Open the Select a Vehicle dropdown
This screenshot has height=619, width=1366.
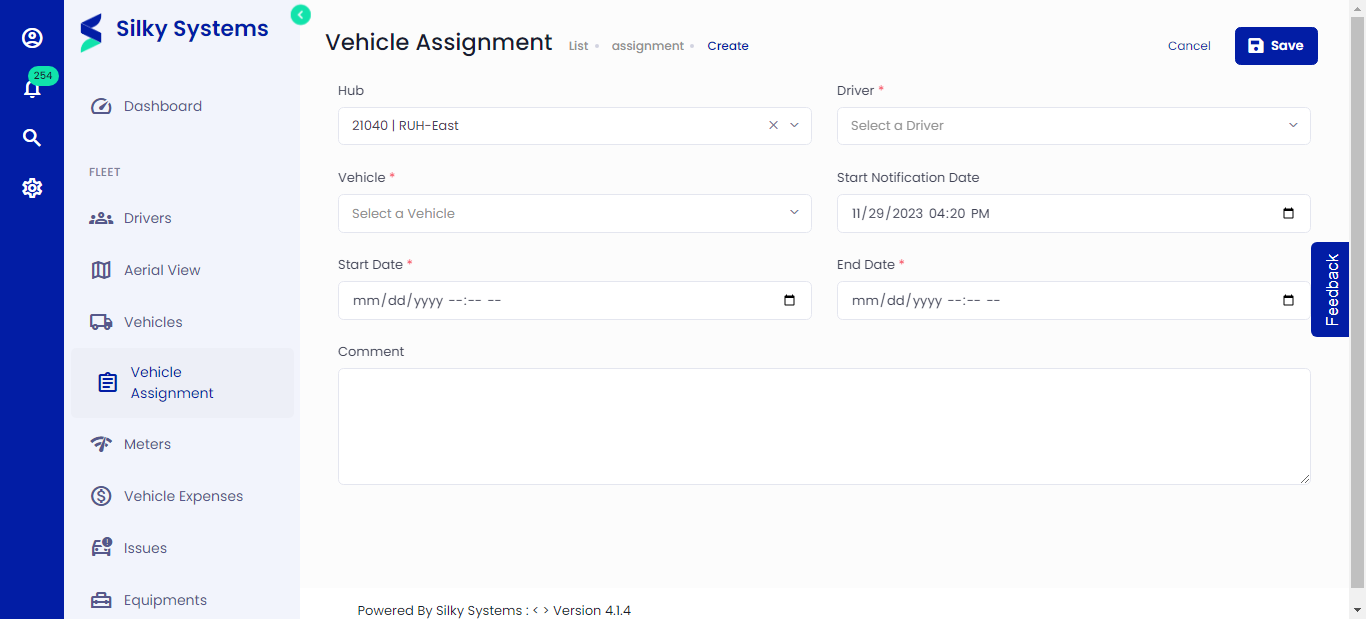pos(574,213)
